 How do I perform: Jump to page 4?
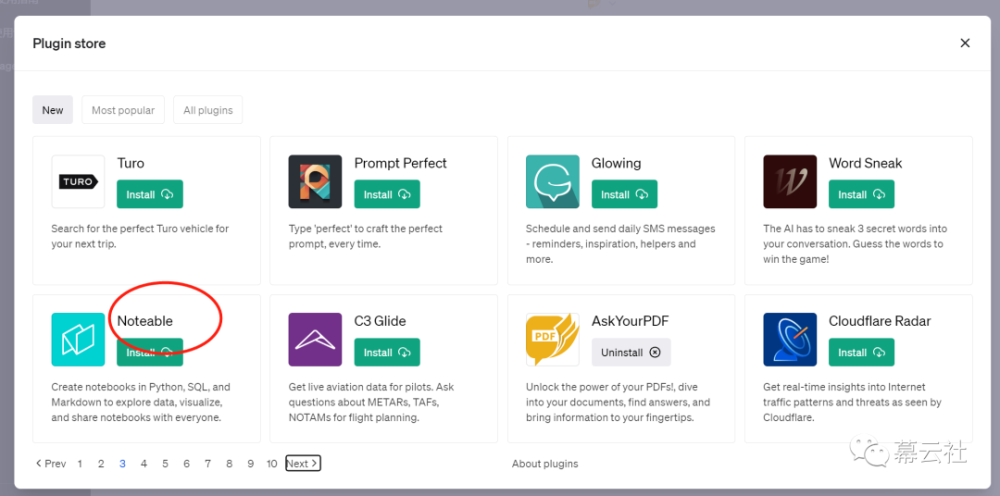click(144, 463)
